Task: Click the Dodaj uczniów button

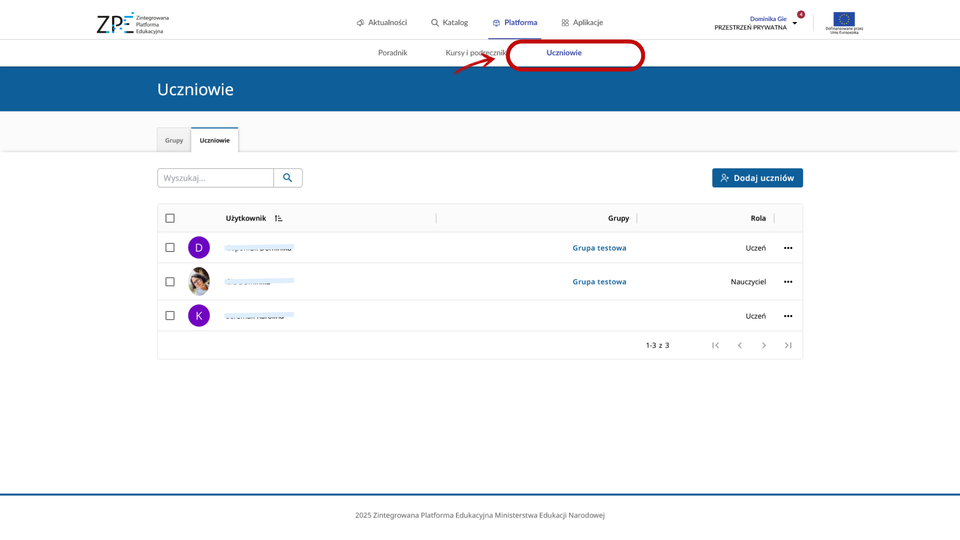Action: coord(757,178)
